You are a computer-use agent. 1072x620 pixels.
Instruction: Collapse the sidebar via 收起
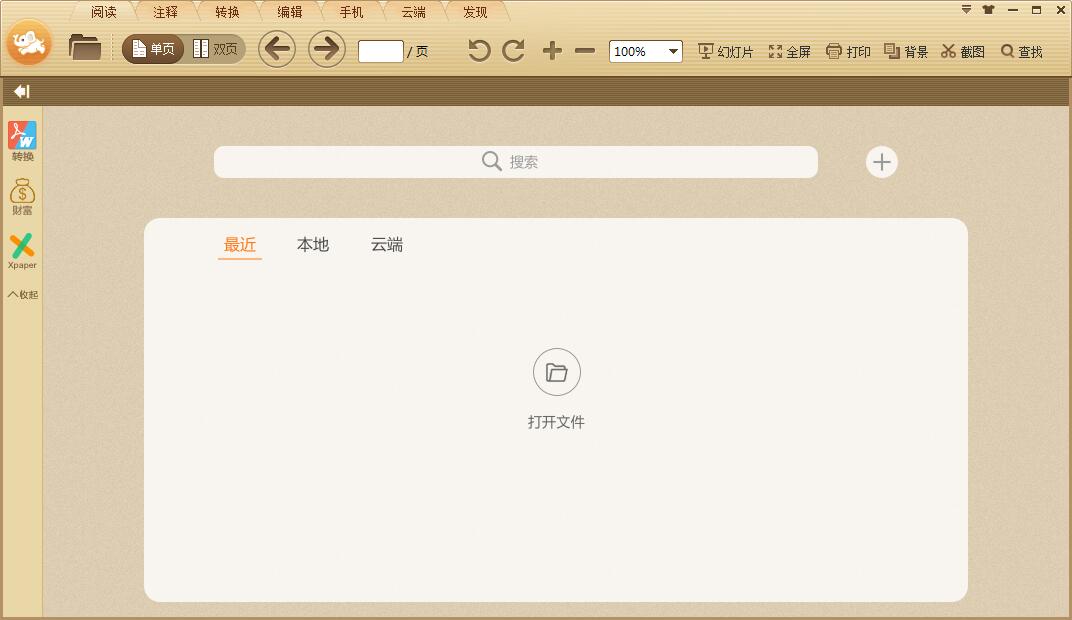tap(22, 293)
